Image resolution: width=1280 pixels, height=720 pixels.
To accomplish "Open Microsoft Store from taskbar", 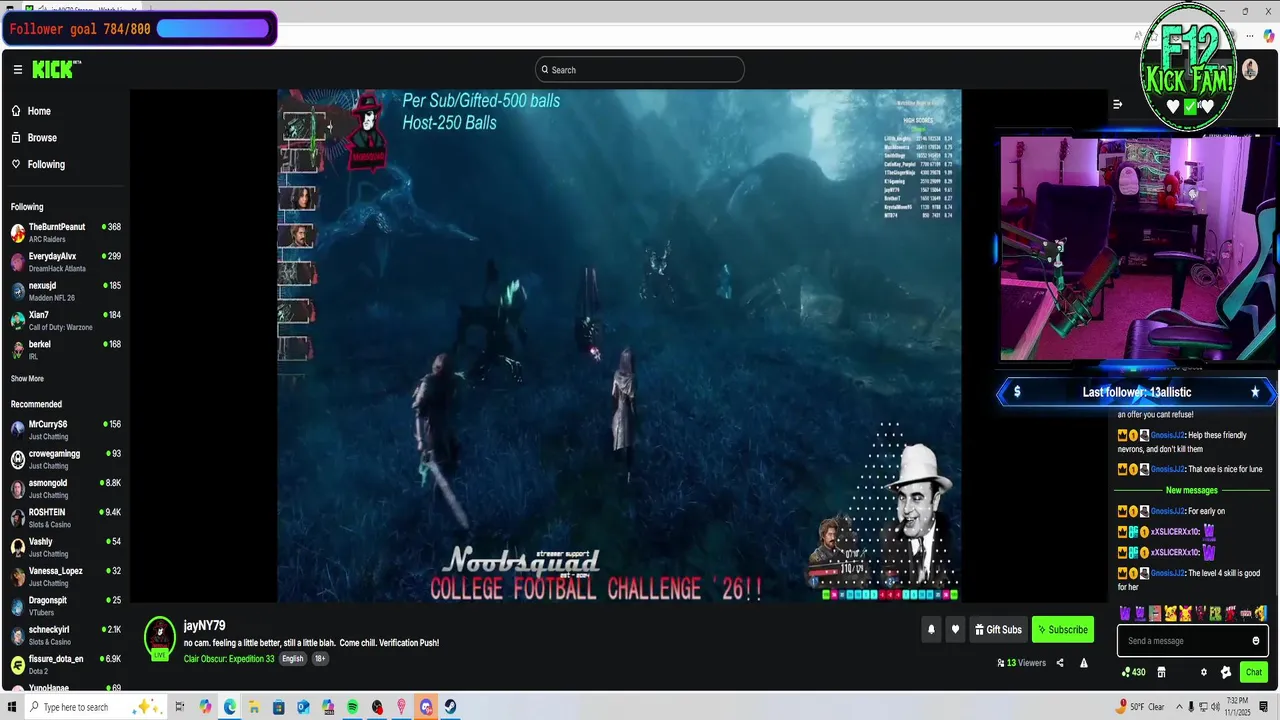I will tap(279, 707).
